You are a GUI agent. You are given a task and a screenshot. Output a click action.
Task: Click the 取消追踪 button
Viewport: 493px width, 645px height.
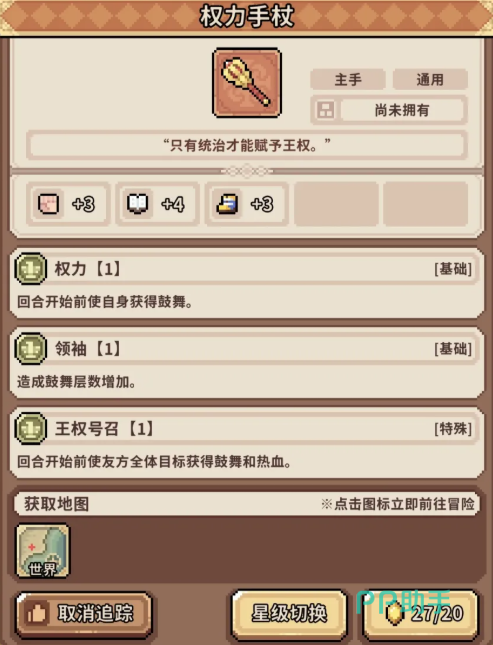[84, 614]
